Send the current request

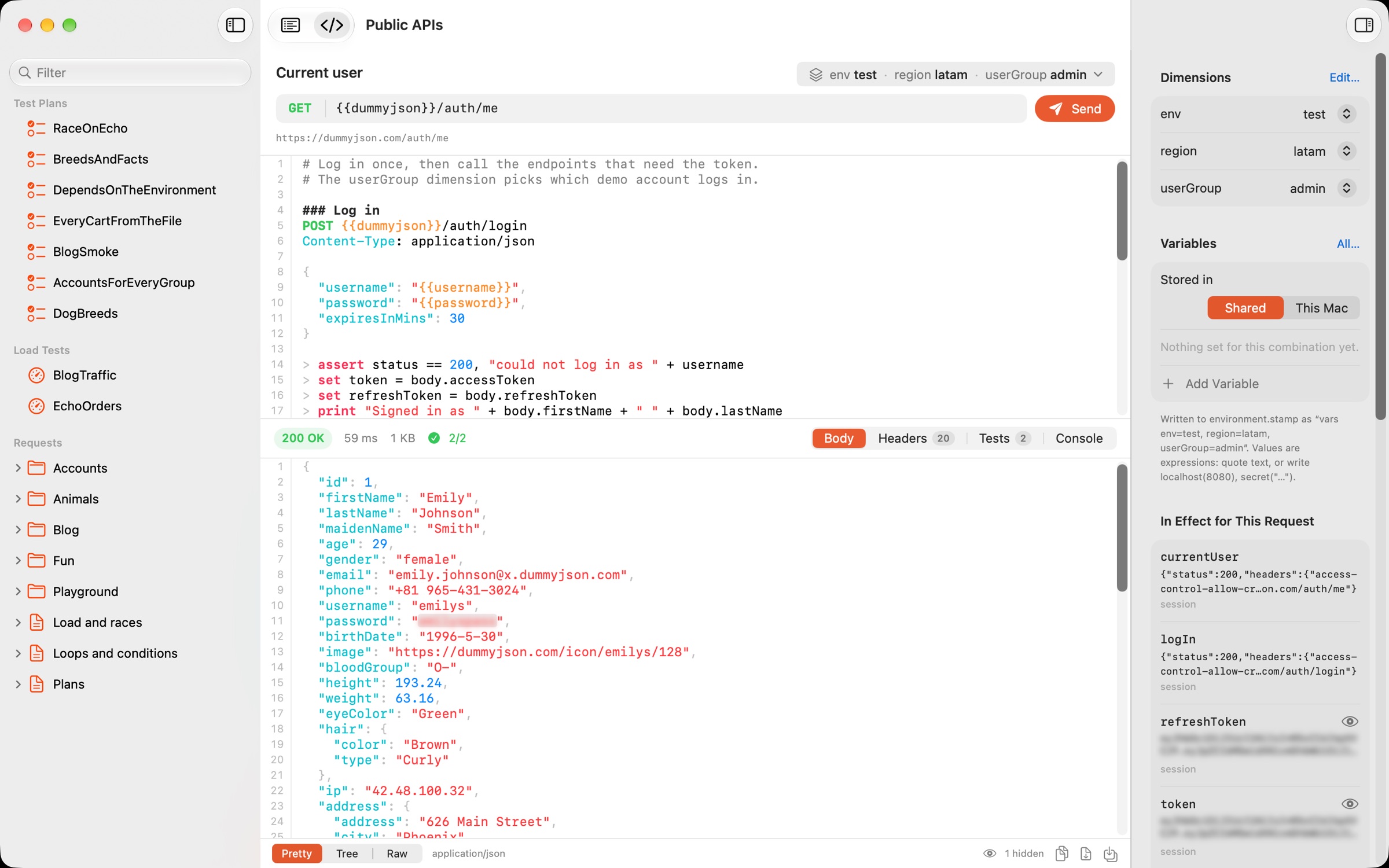point(1074,109)
